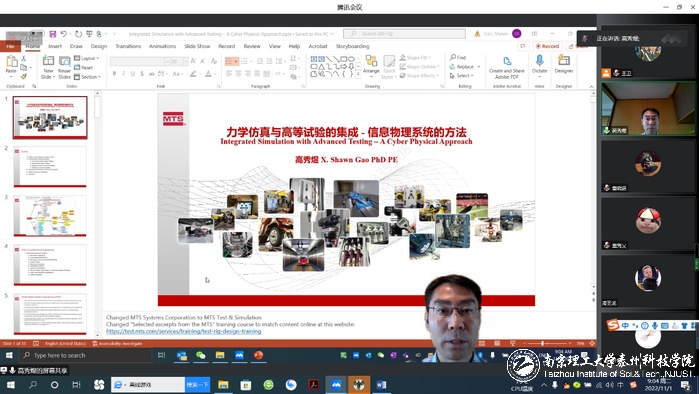Viewport: 699px width, 394px height.
Task: Open the Storyboarding tab
Action: [353, 46]
